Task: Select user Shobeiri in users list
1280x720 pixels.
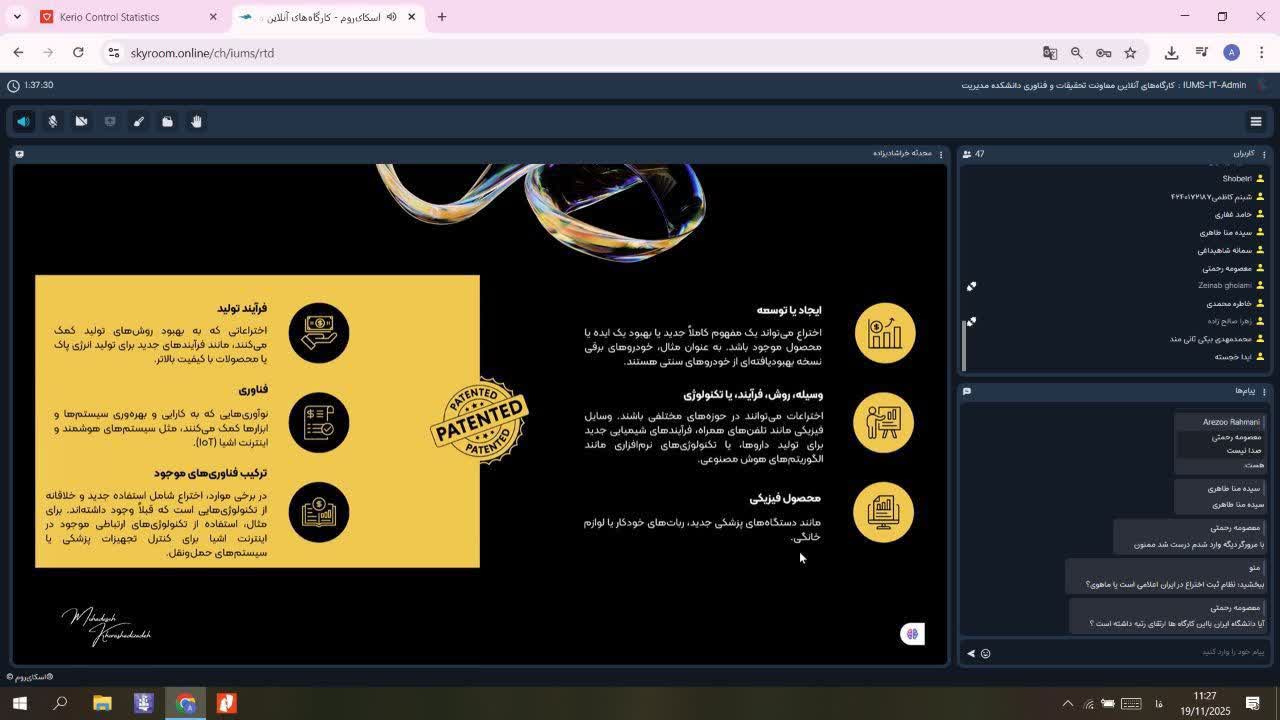Action: click(1236, 179)
